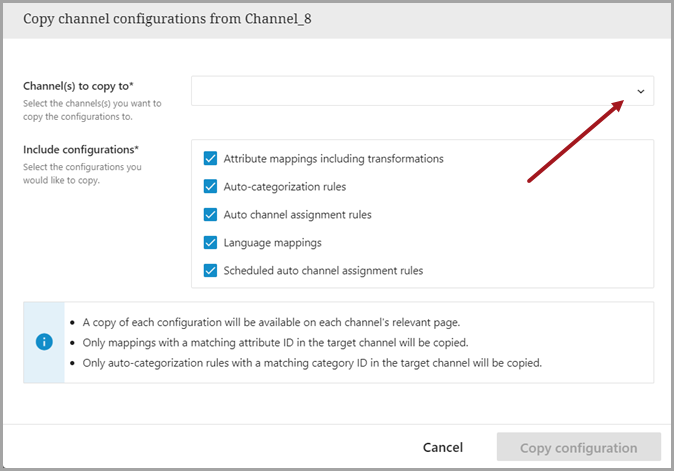Expand the channels dropdown chevron
Image resolution: width=674 pixels, height=471 pixels.
[640, 91]
